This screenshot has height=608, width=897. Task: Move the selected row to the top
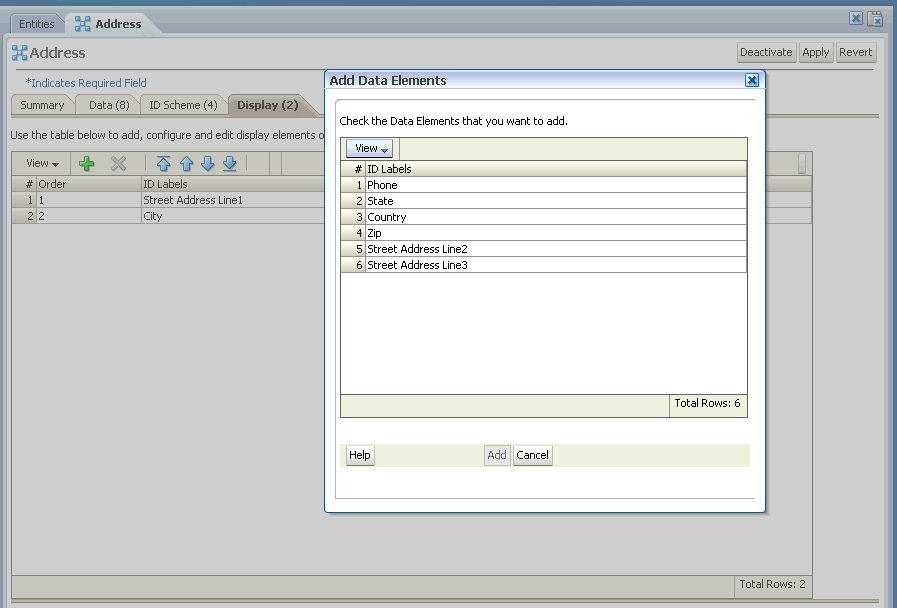(x=163, y=163)
